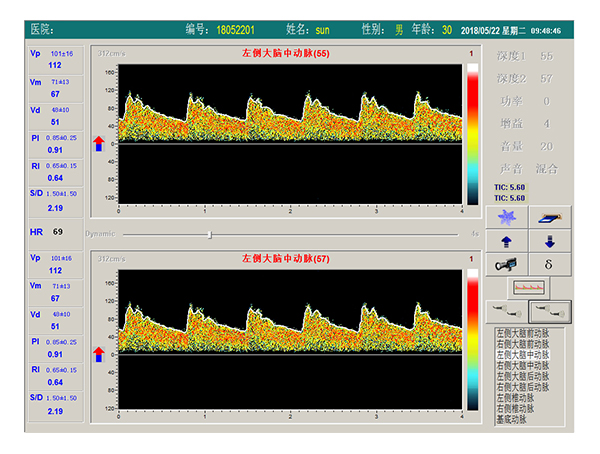
Task: Toggle flow direction arrow beside lower spectrum
Action: pos(97,353)
